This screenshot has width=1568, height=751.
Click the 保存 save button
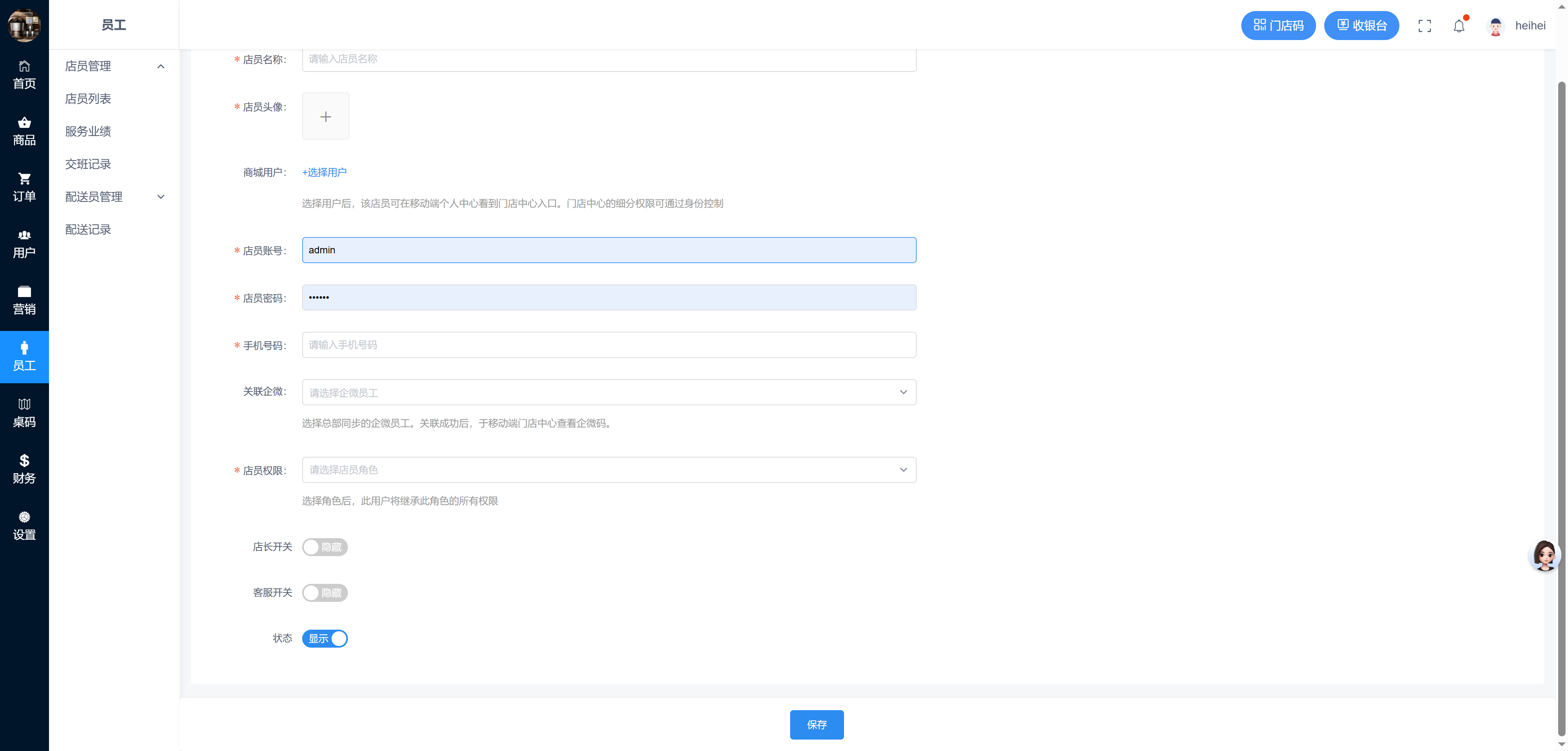point(816,725)
